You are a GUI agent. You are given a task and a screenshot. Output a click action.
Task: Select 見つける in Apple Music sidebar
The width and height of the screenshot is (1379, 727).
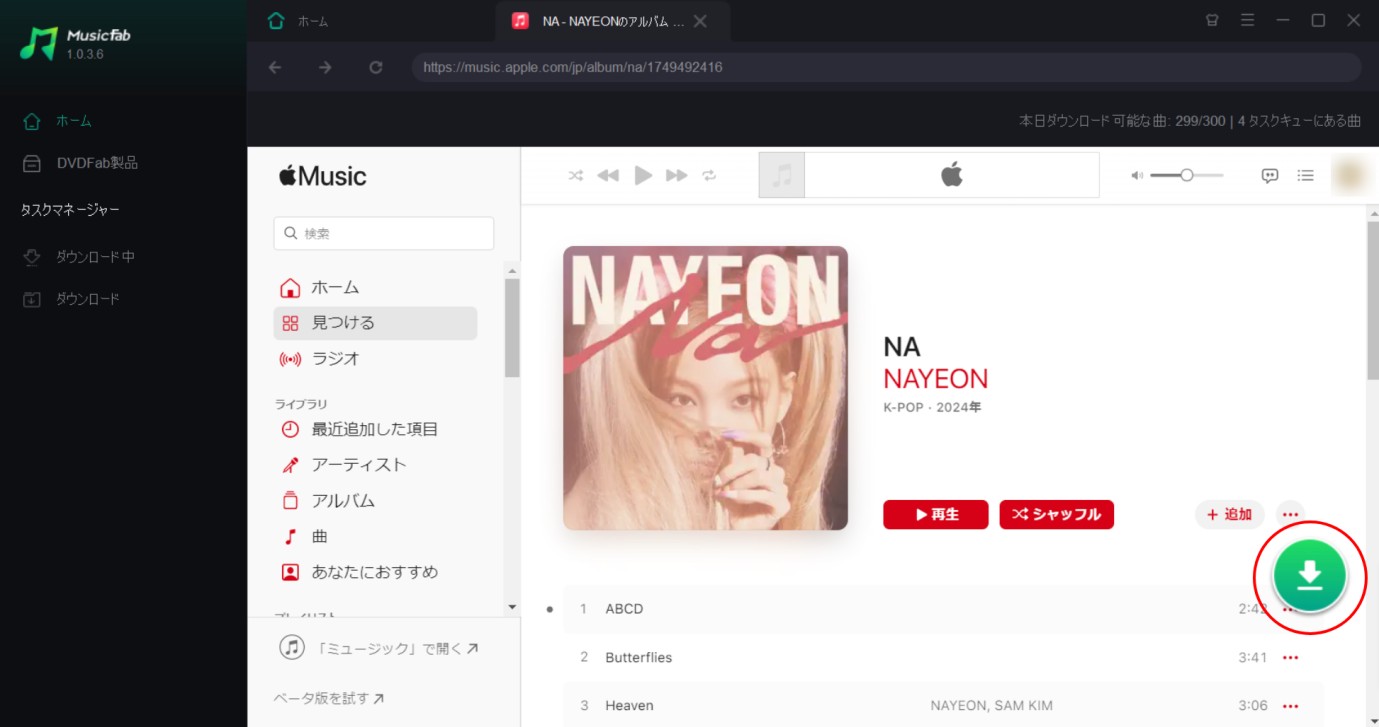pyautogui.click(x=375, y=323)
